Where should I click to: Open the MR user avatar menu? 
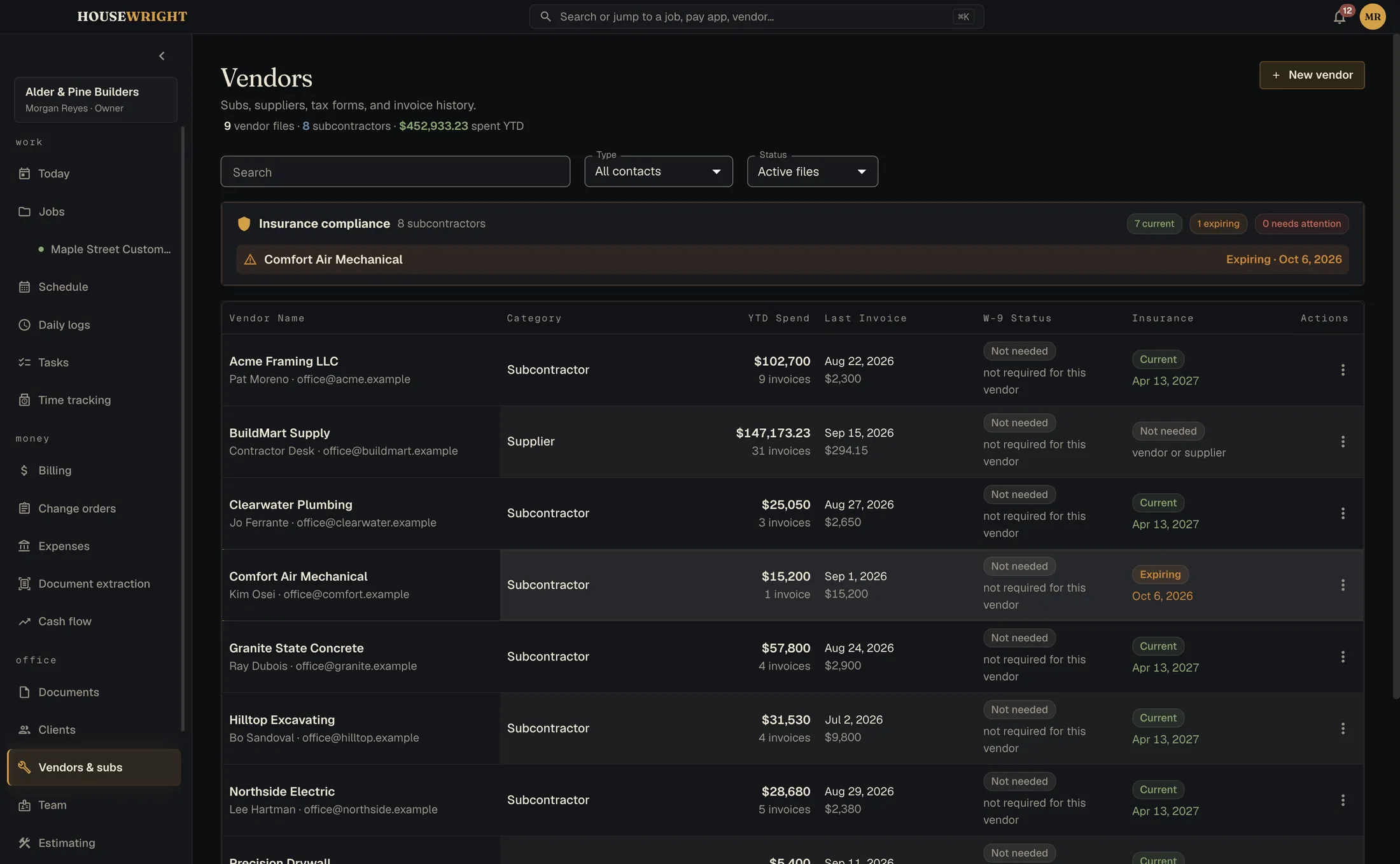point(1373,17)
